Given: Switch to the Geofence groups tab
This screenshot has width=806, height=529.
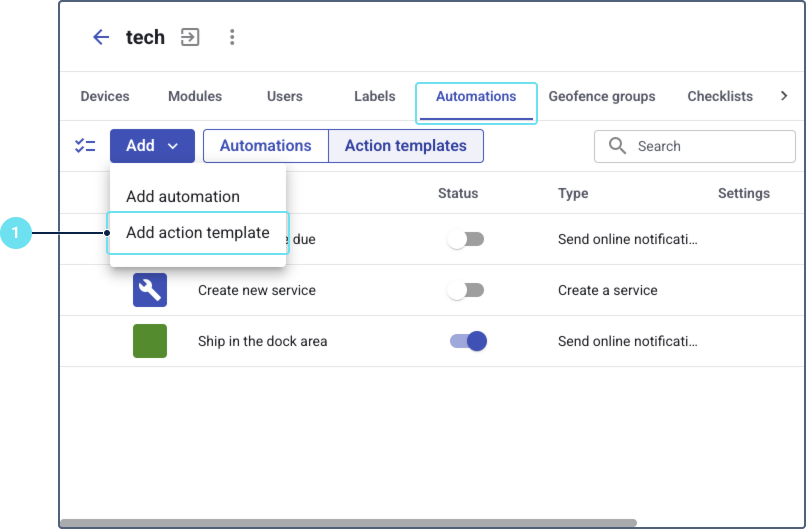Looking at the screenshot, I should 602,97.
